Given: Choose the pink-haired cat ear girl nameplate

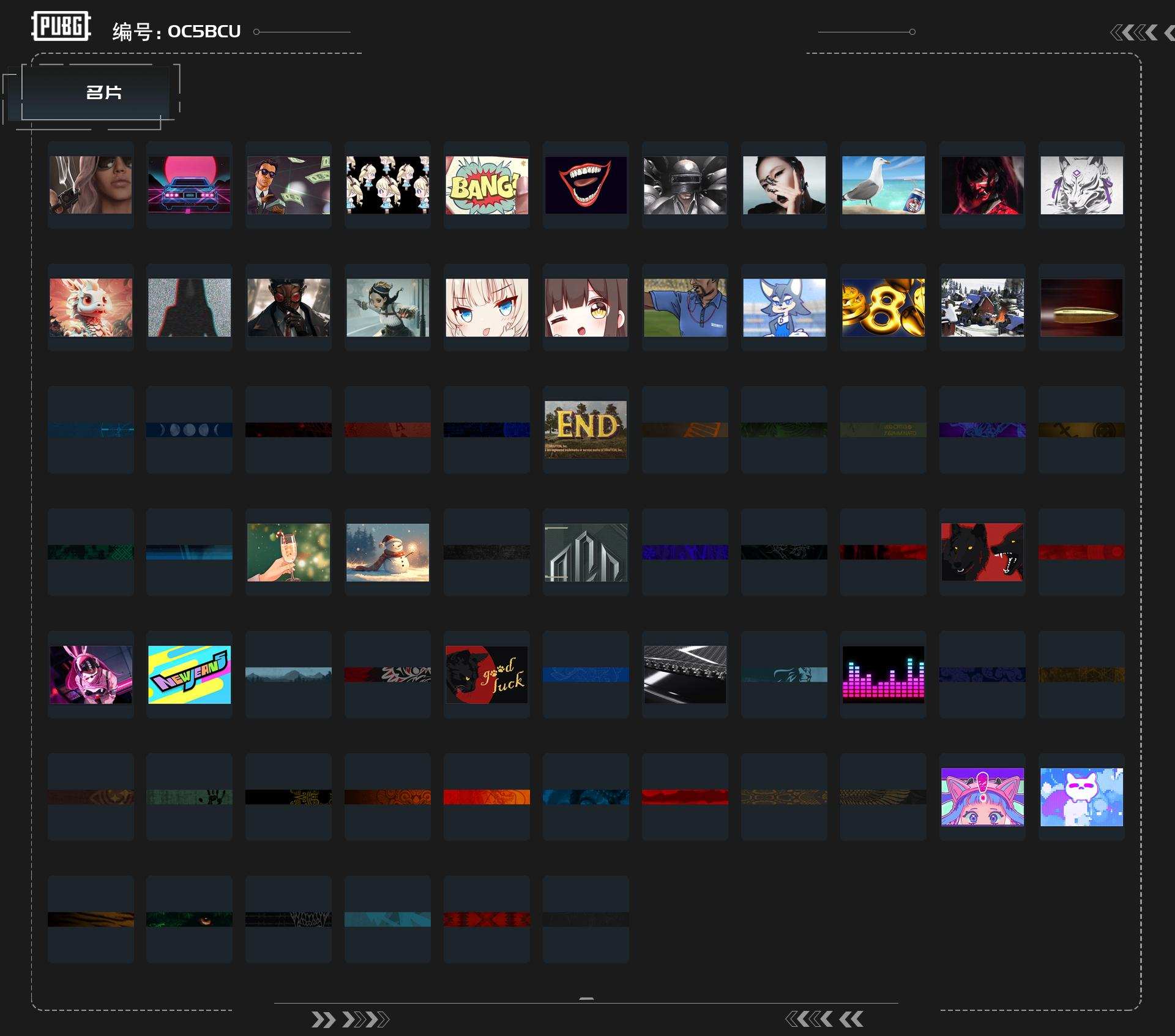Looking at the screenshot, I should point(982,797).
